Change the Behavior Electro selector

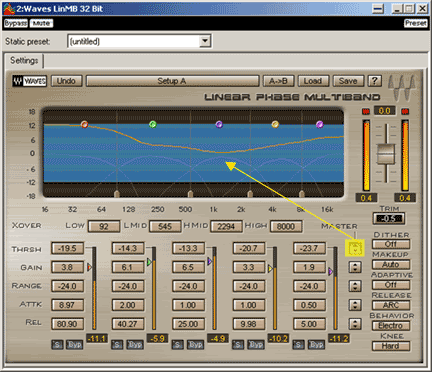pyautogui.click(x=391, y=326)
